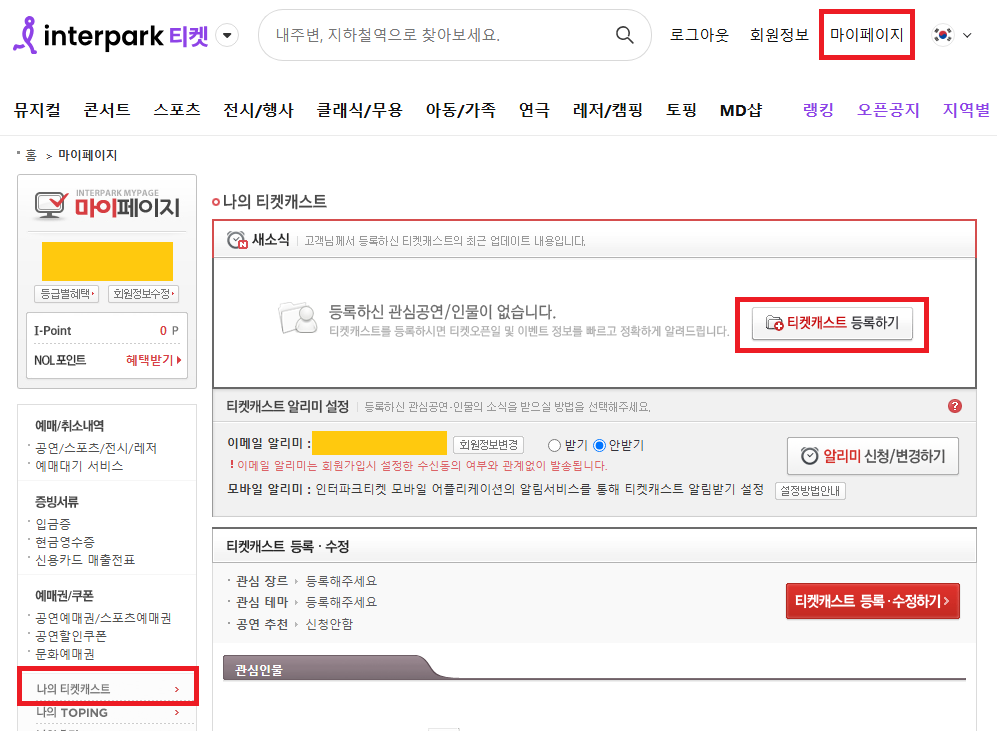Image resolution: width=997 pixels, height=731 pixels.
Task: Click the arrow next to 나의 TOPING
Action: [x=177, y=713]
